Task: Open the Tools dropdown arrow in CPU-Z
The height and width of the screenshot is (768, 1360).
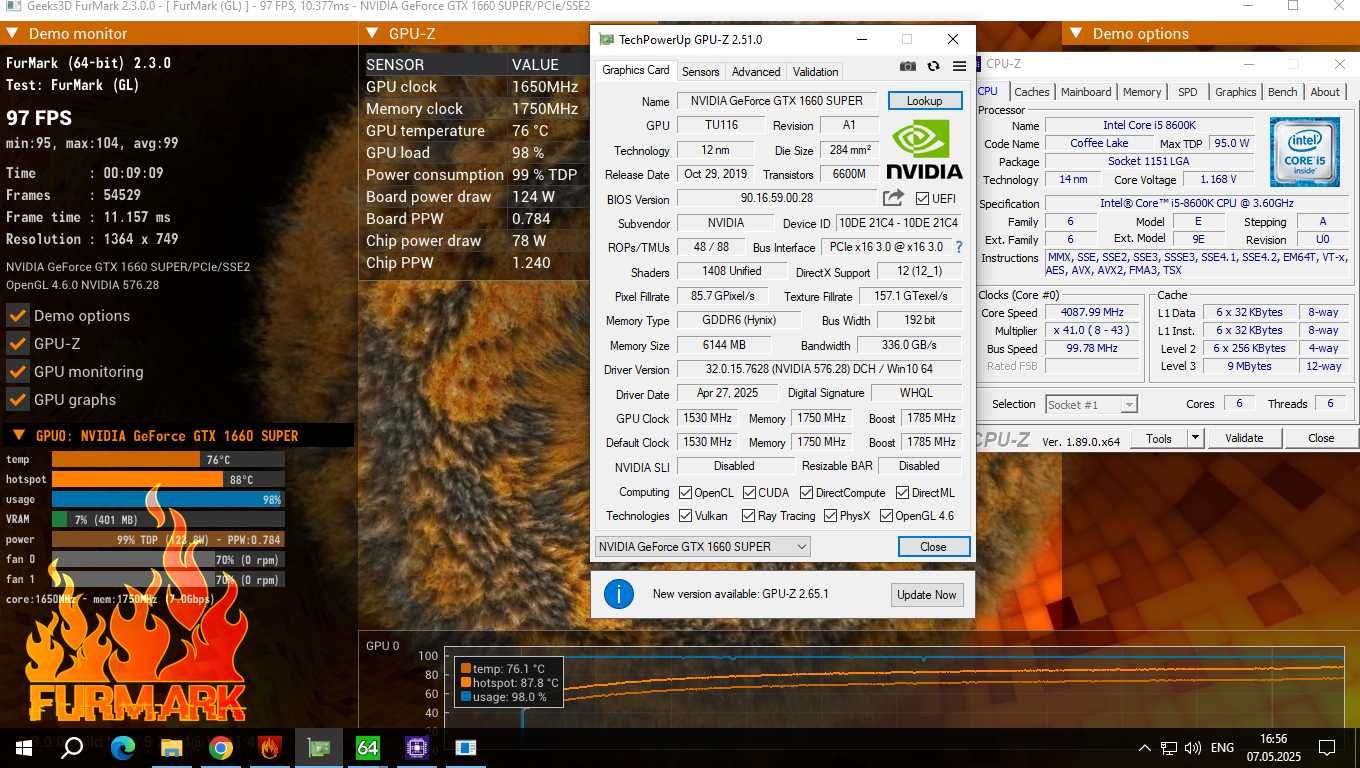Action: [1194, 438]
